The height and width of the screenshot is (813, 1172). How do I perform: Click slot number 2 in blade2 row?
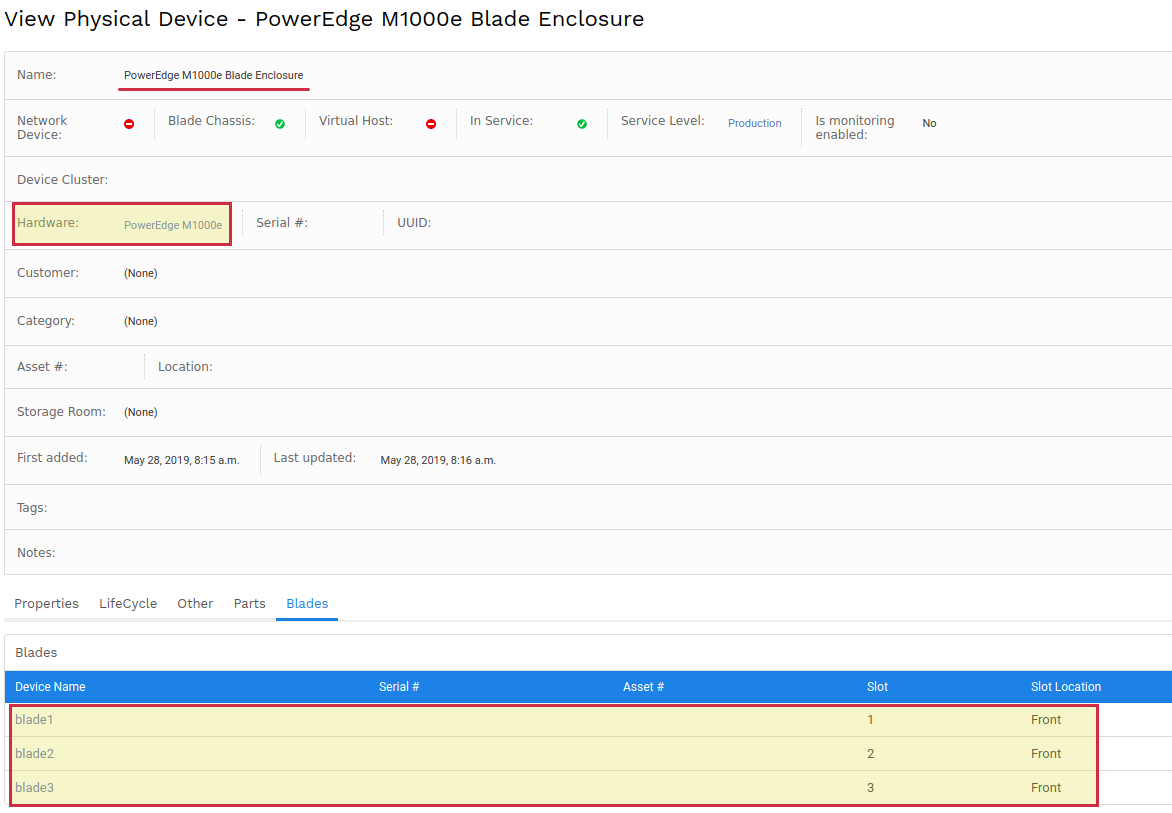pos(870,753)
